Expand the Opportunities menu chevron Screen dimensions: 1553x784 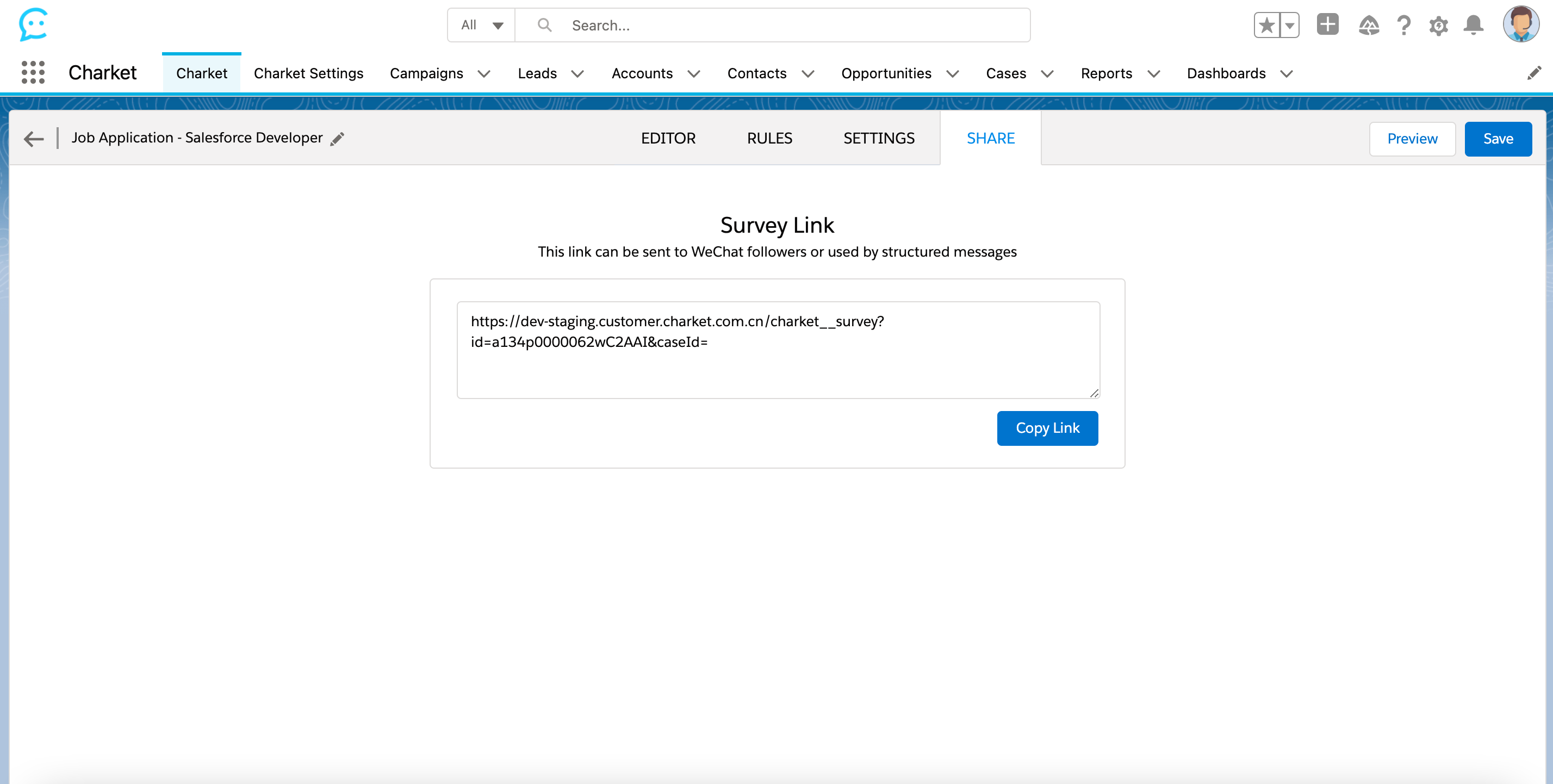(953, 73)
